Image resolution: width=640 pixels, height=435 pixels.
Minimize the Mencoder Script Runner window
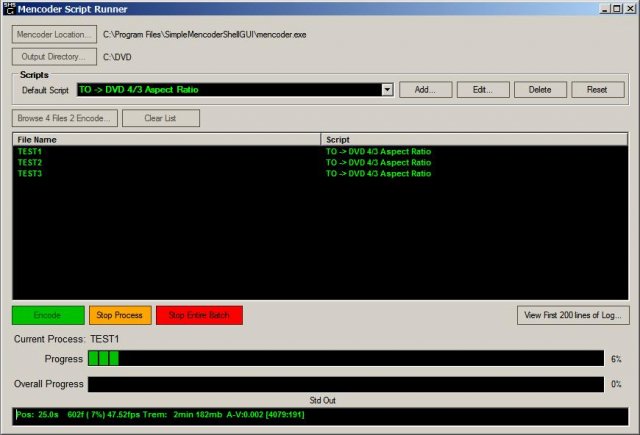605,9
